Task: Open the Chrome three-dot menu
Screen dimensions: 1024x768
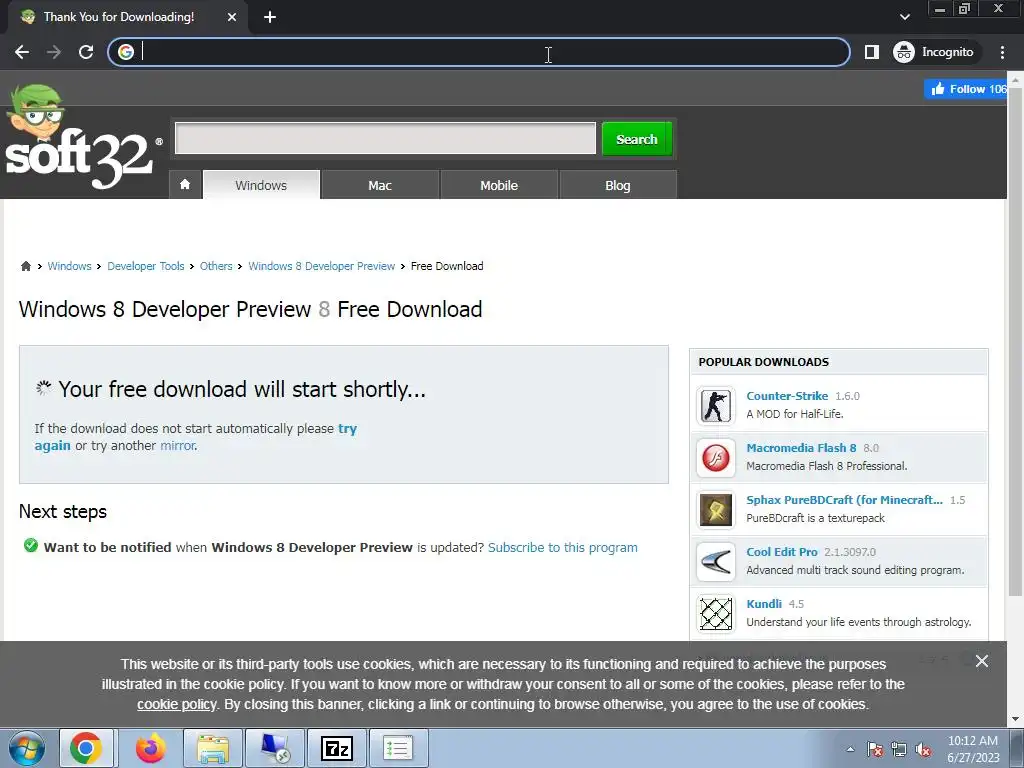Action: tap(1002, 52)
